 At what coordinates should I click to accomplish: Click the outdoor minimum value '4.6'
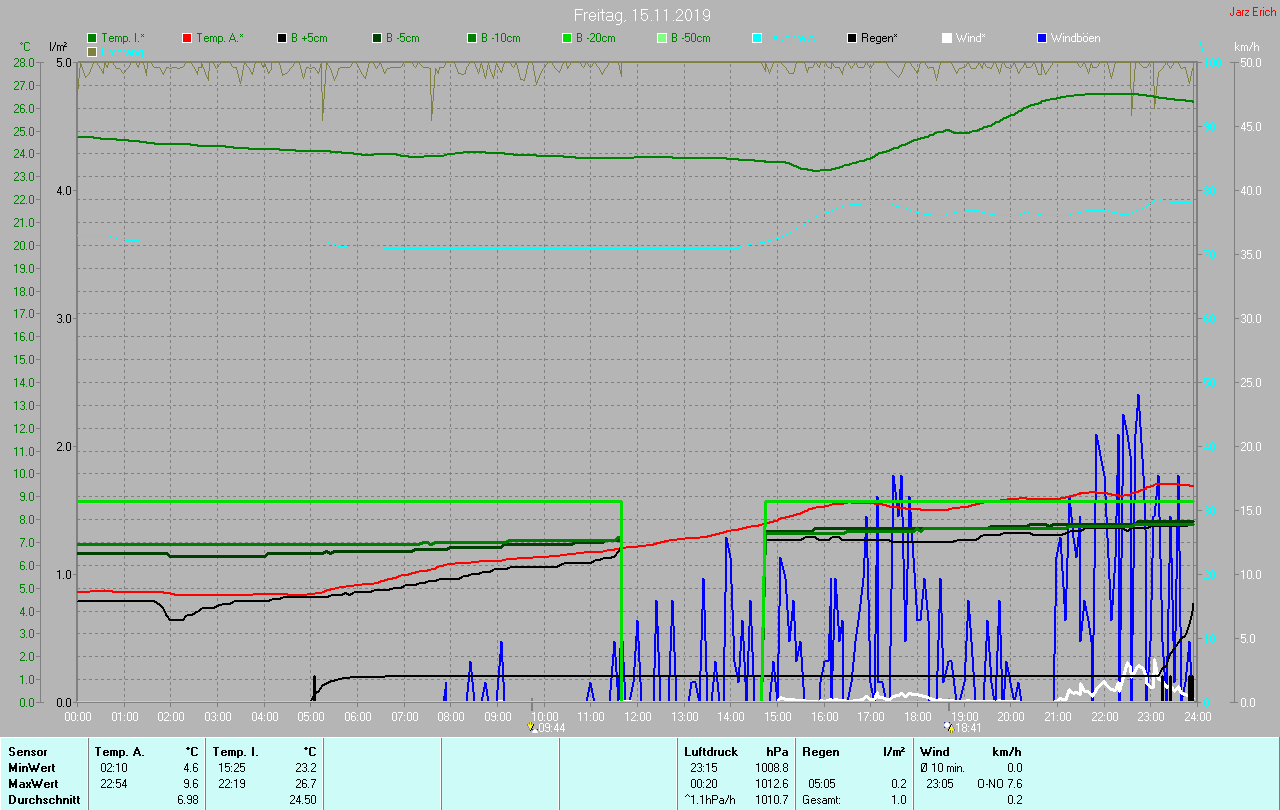191,768
